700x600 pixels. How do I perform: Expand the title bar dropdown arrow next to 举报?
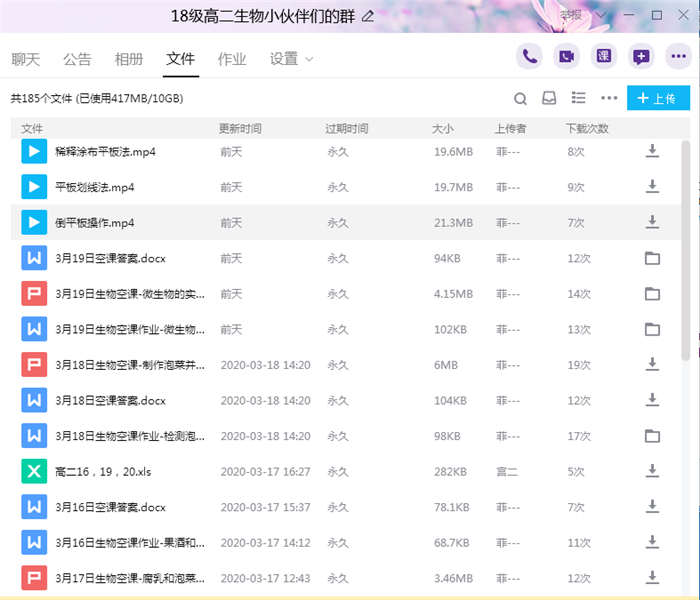tap(600, 16)
